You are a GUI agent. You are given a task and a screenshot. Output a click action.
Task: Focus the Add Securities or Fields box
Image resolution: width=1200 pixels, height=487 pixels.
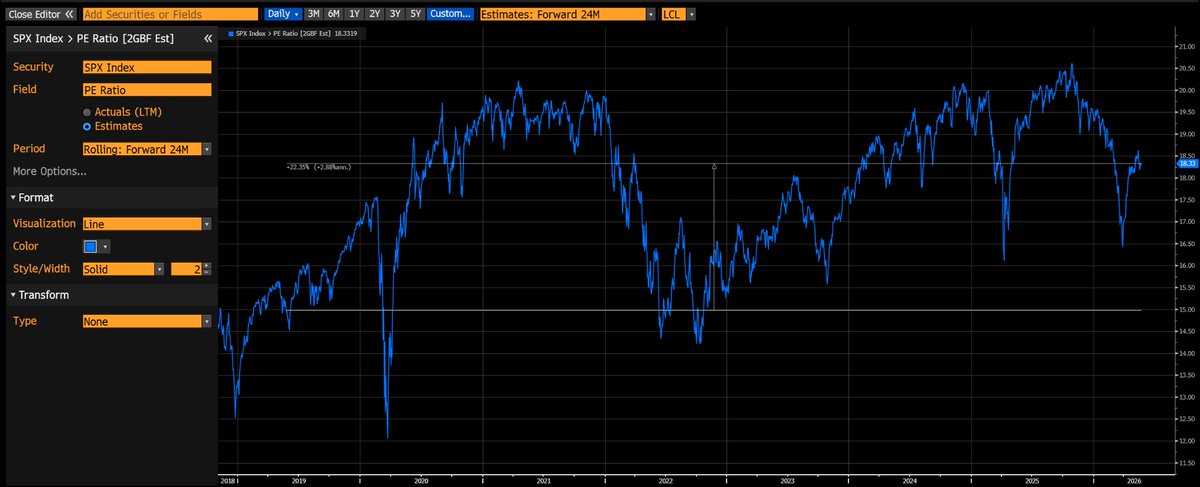(x=169, y=15)
